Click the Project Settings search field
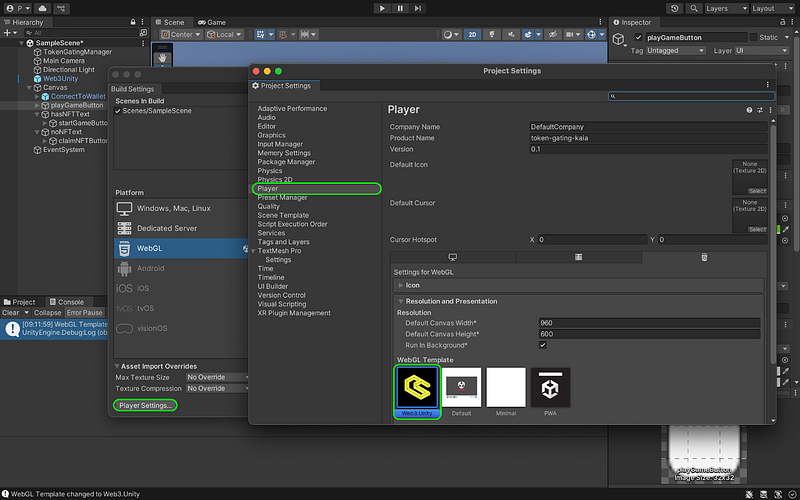The width and height of the screenshot is (800, 500). 691,96
